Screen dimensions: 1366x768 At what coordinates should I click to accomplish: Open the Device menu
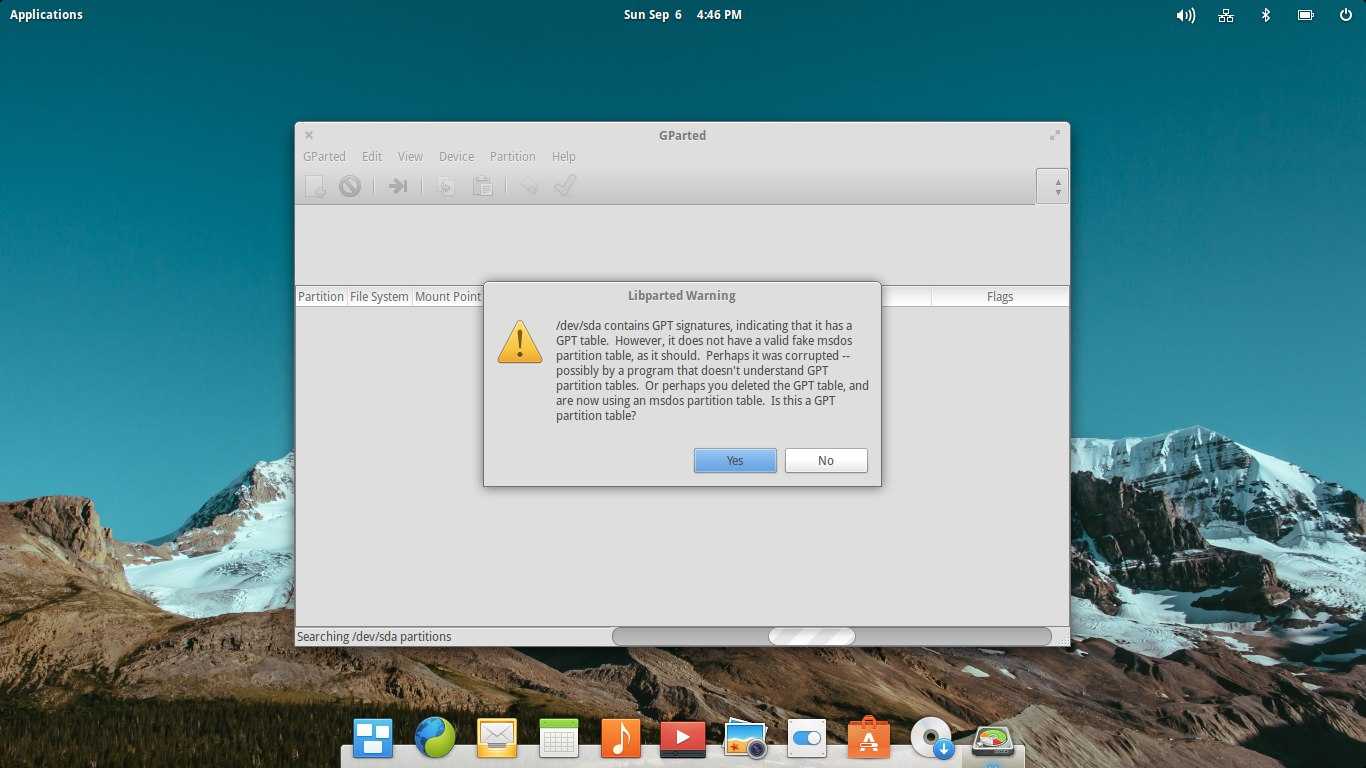456,157
